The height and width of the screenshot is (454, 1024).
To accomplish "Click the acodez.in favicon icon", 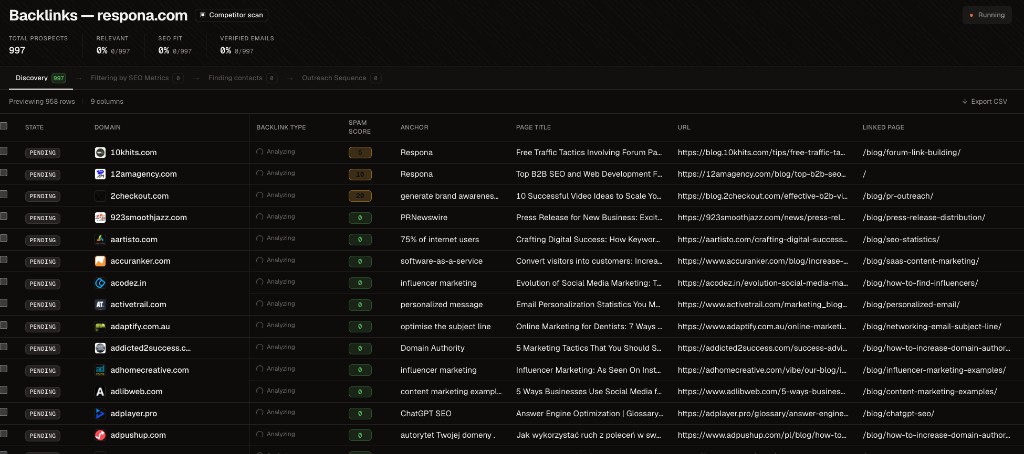I will [100, 283].
